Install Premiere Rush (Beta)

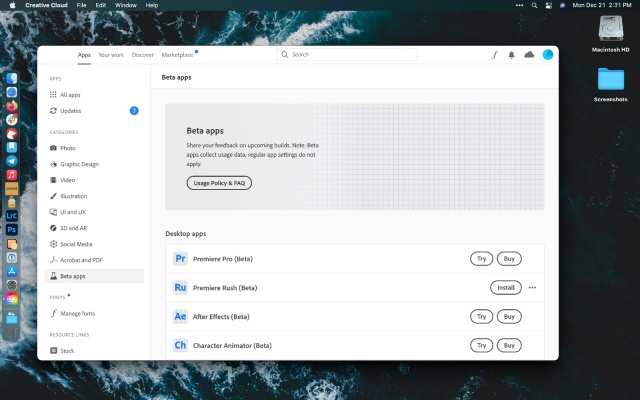point(505,287)
